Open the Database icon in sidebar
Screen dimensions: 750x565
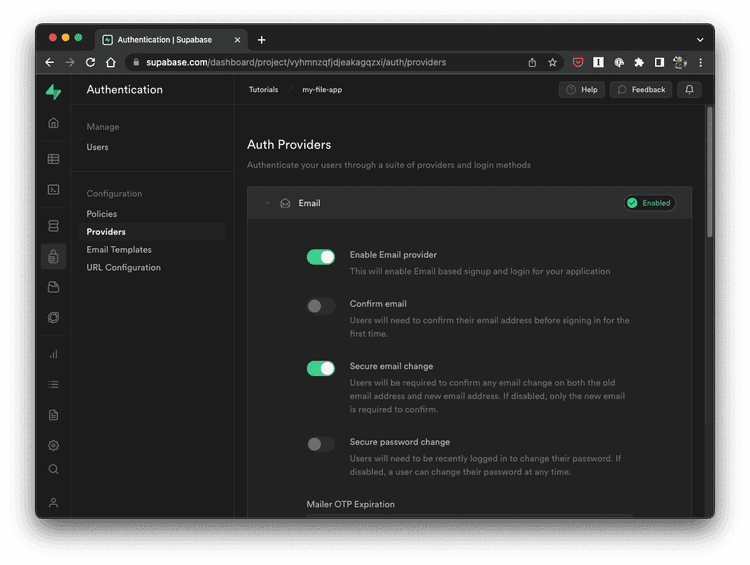[x=54, y=227]
